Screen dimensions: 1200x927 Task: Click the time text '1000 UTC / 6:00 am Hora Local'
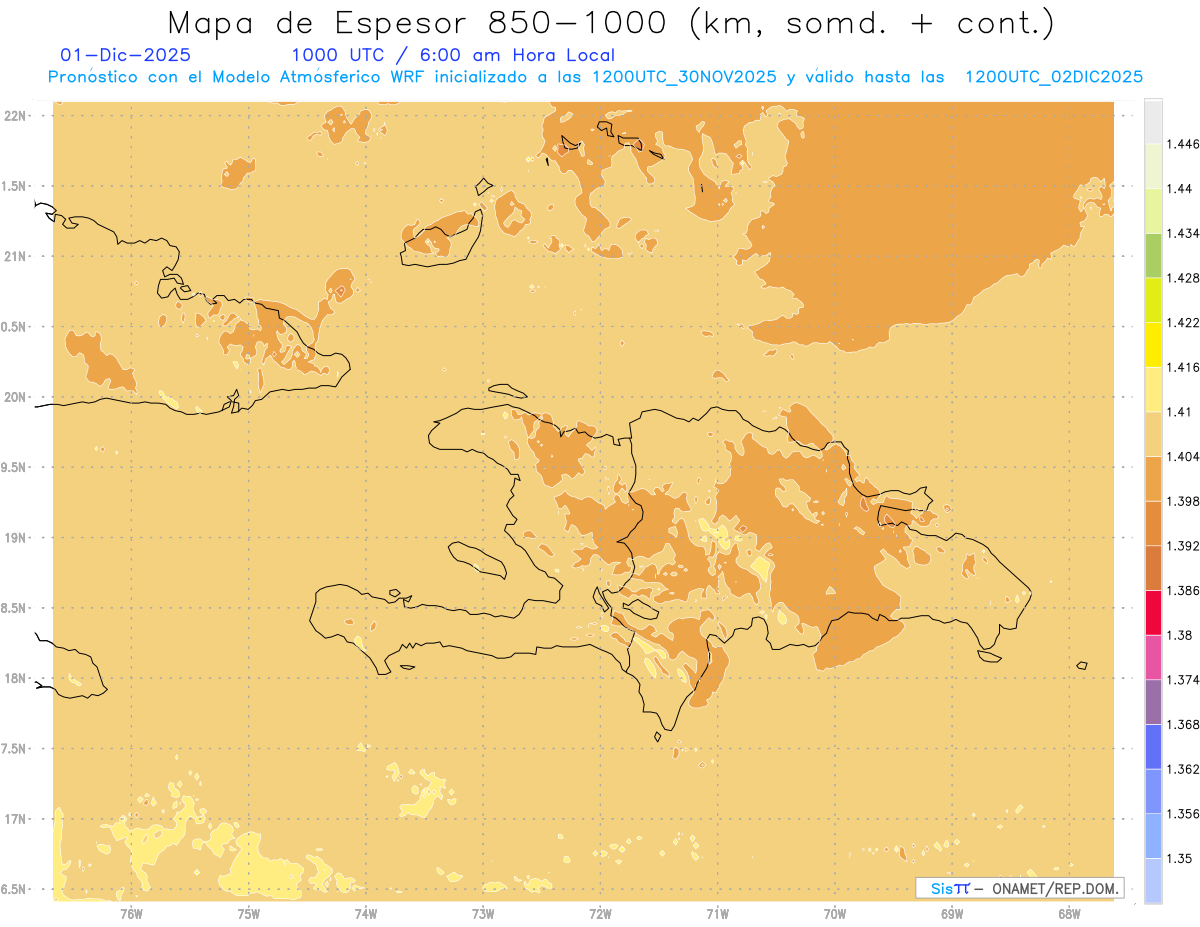pyautogui.click(x=453, y=56)
